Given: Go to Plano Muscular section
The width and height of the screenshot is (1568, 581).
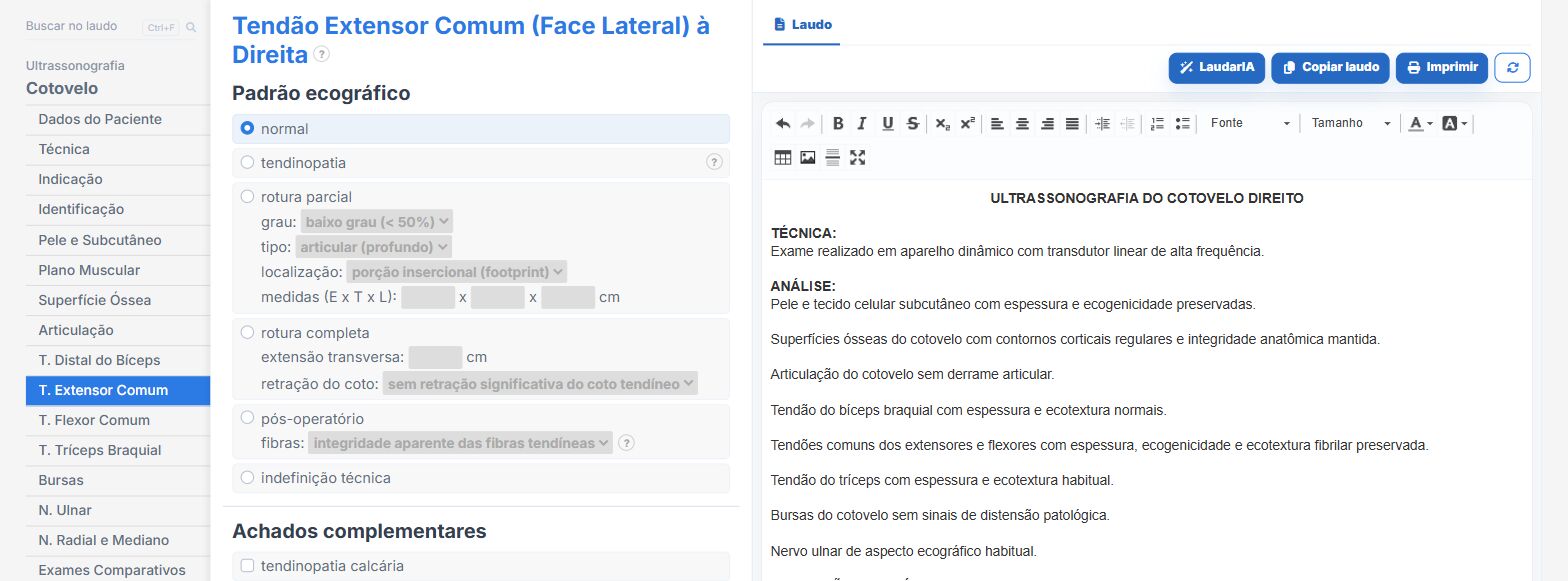Looking at the screenshot, I should [118, 270].
